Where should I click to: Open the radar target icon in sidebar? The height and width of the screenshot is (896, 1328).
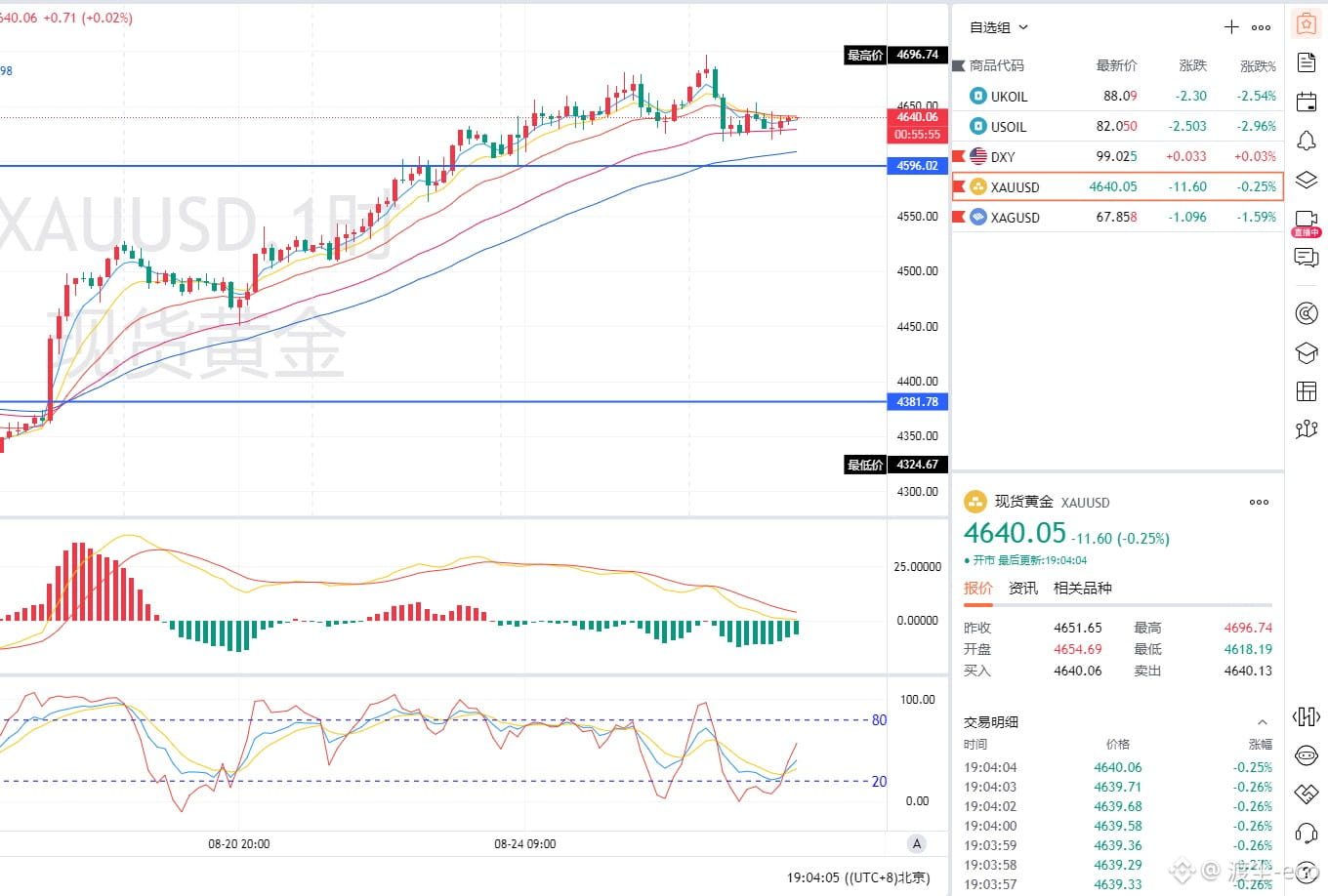tap(1307, 313)
